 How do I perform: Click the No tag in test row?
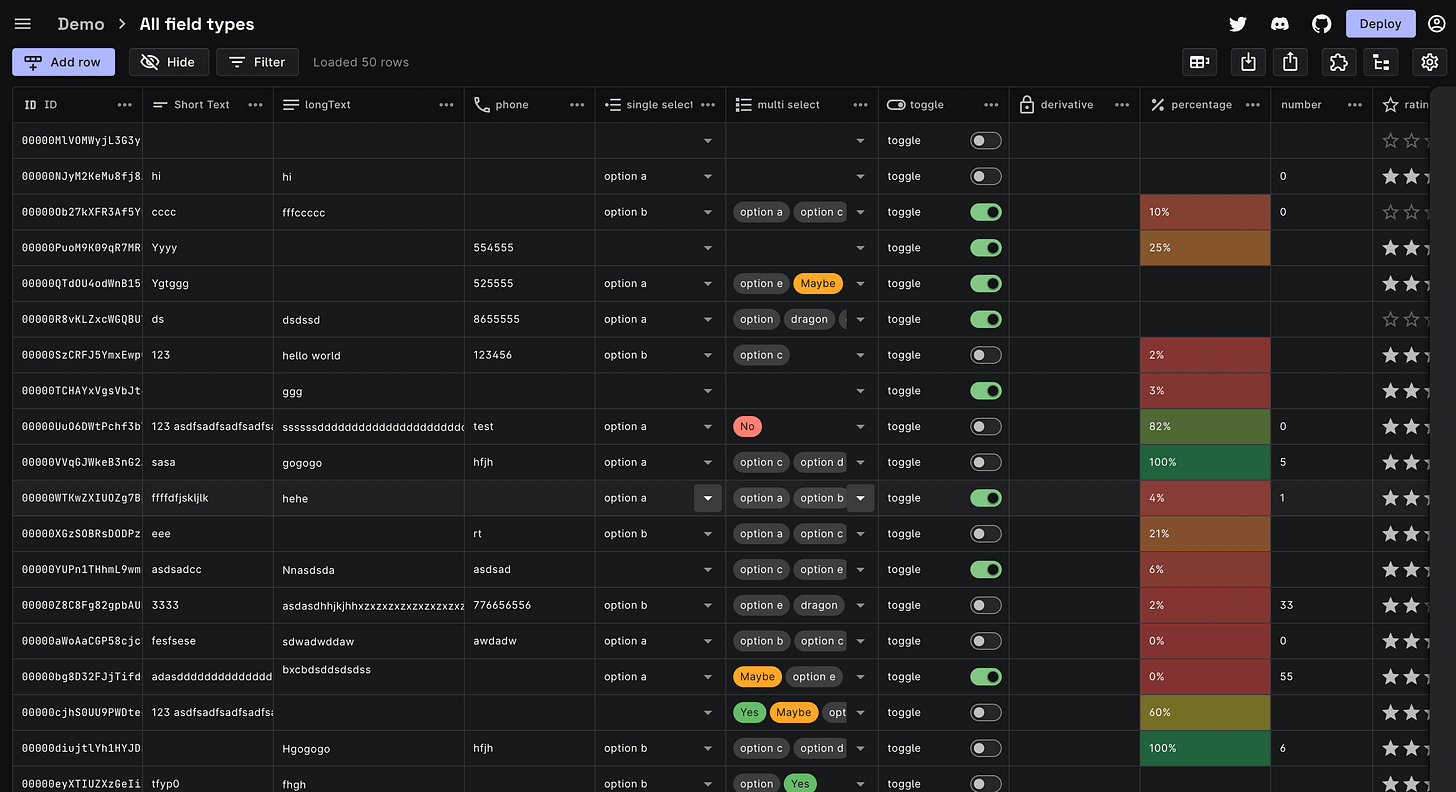pos(747,427)
